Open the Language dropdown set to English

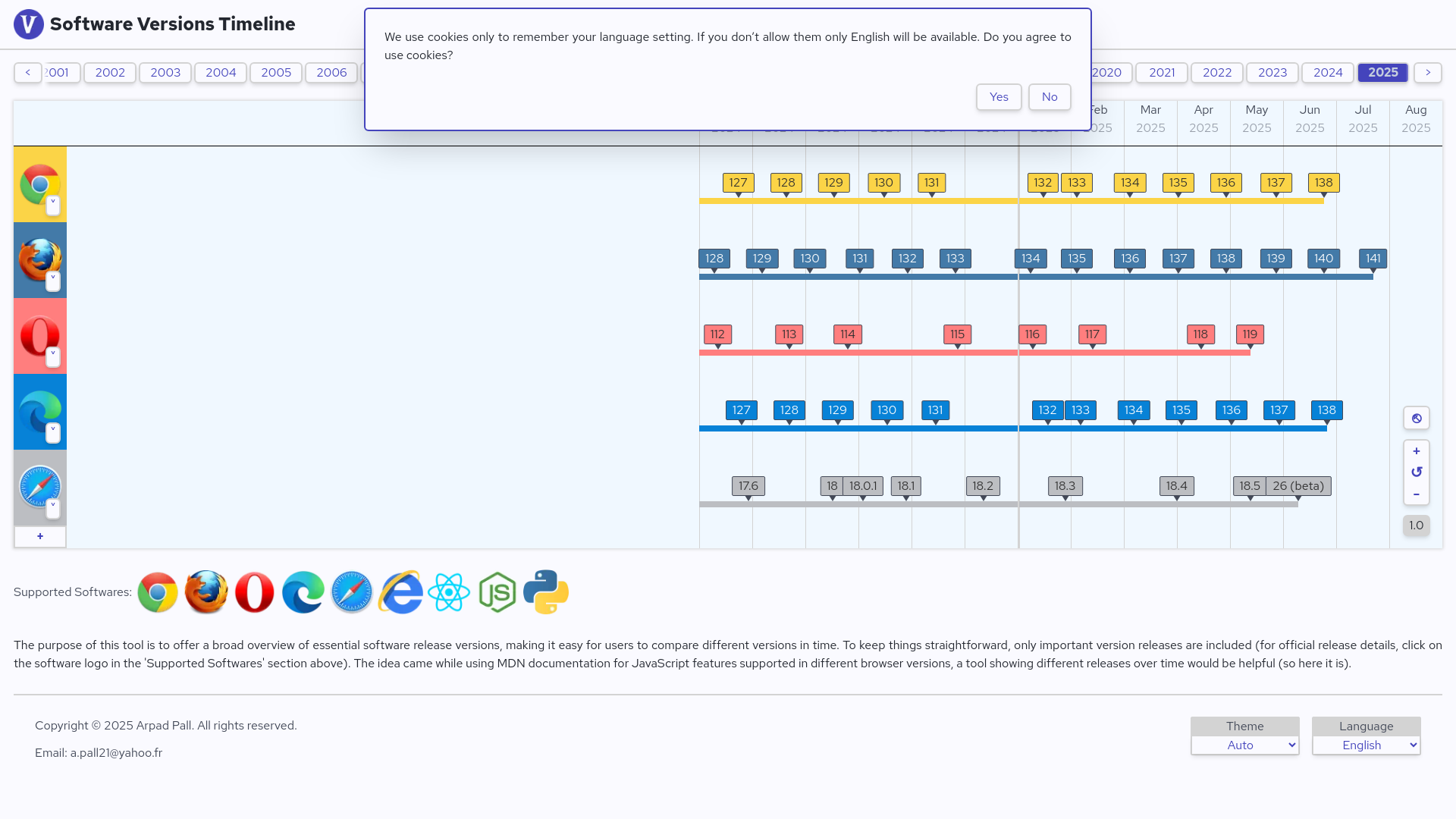click(x=1366, y=745)
